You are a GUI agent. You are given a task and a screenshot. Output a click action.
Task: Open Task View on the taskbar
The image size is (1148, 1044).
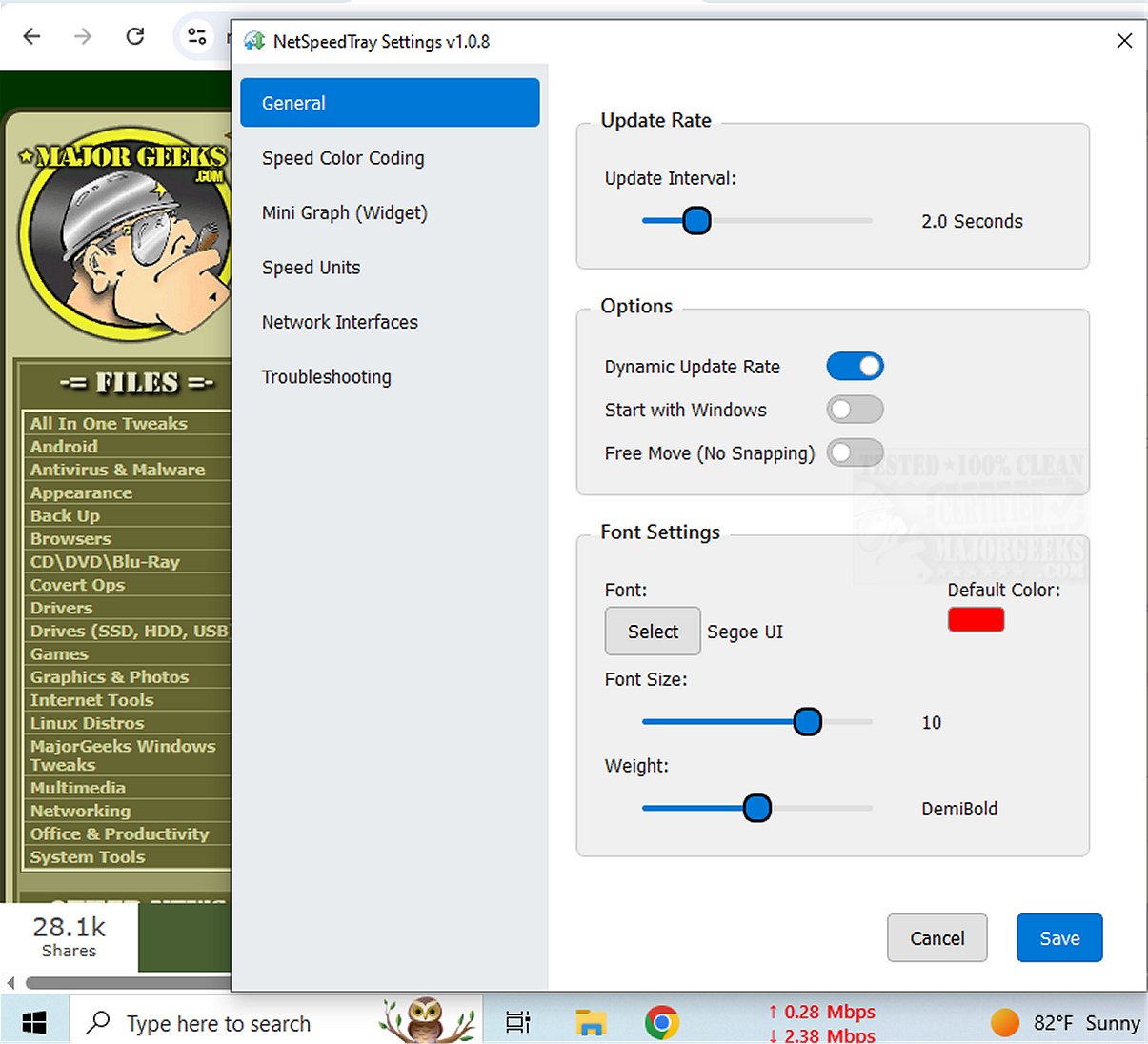point(518,1023)
